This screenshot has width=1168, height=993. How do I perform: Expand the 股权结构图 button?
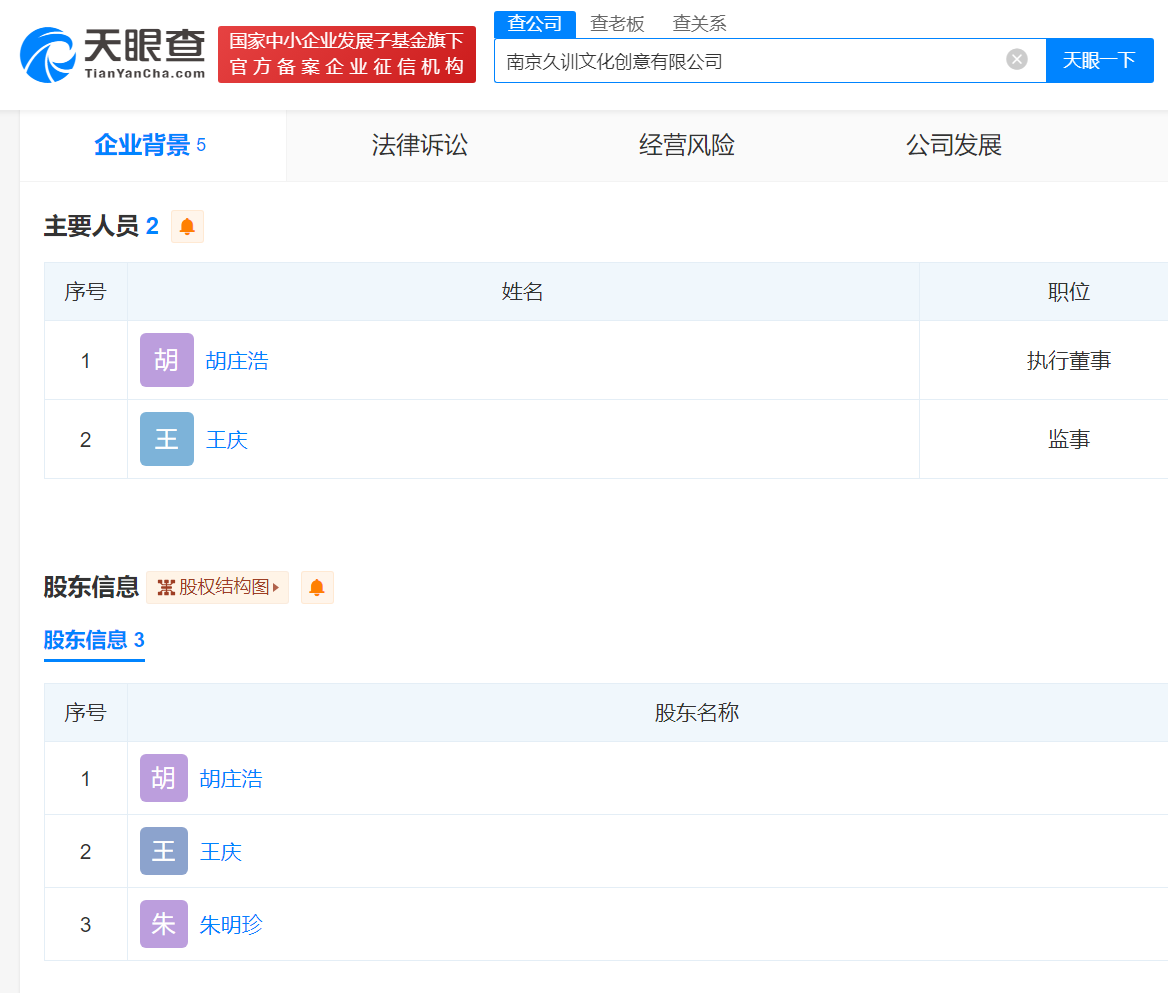(x=218, y=587)
